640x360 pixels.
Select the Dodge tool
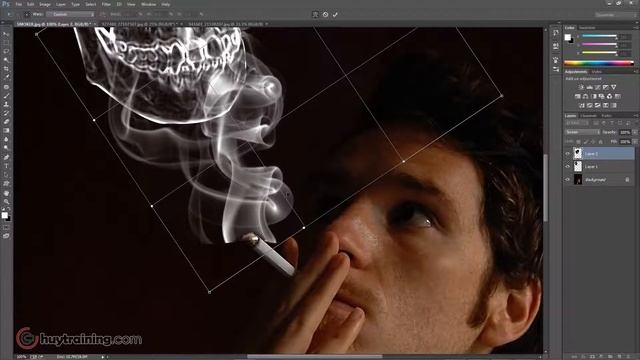coord(6,148)
